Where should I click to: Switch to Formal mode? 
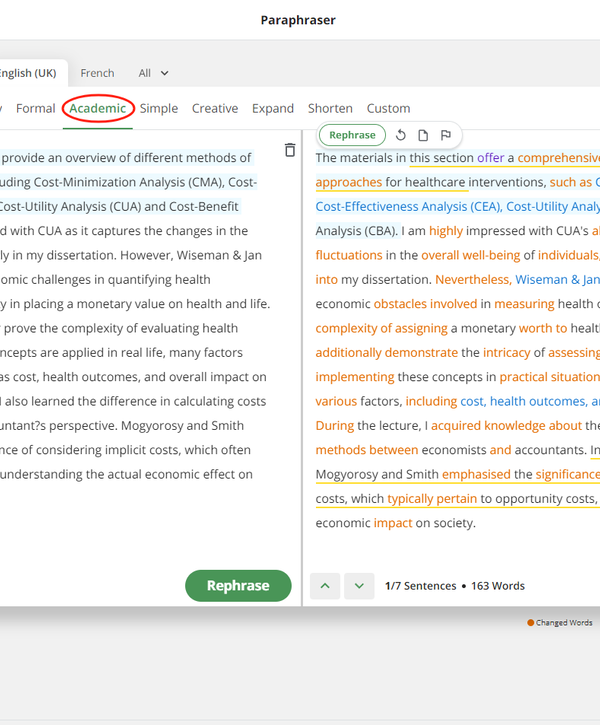36,108
